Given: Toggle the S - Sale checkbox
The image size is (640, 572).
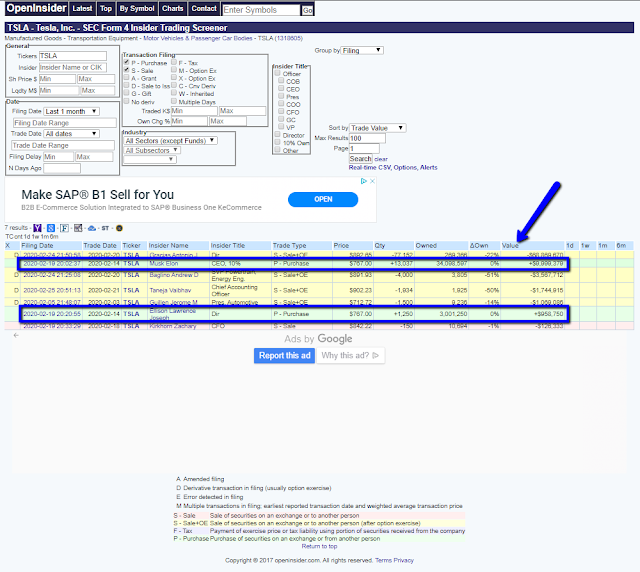Looking at the screenshot, I should pos(127,70).
